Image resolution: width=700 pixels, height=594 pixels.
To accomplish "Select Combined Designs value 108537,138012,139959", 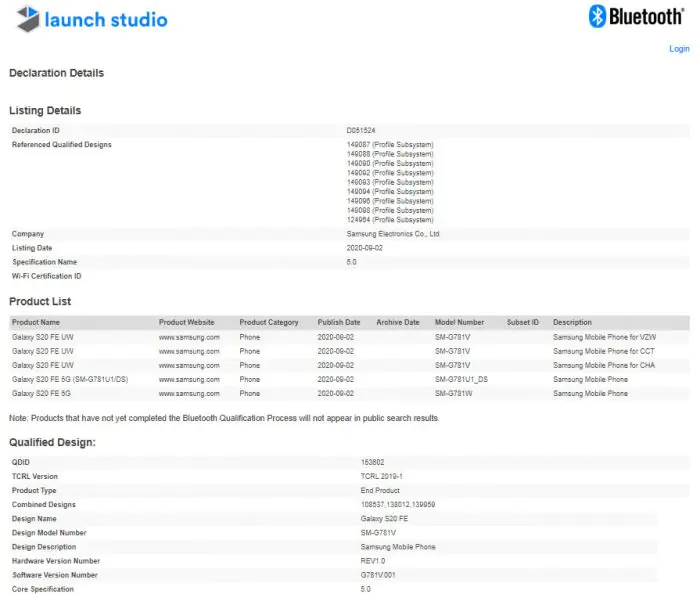I will [x=398, y=505].
